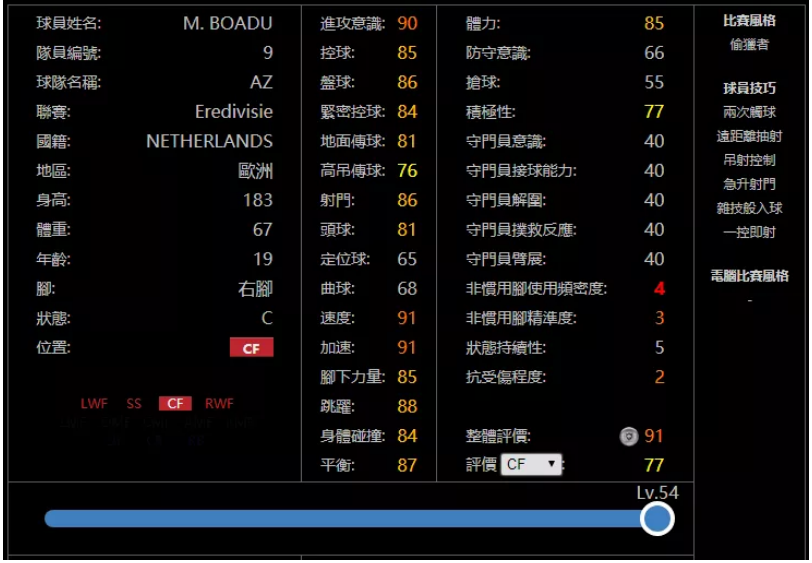Click 防守意識 value 66

[x=654, y=53]
